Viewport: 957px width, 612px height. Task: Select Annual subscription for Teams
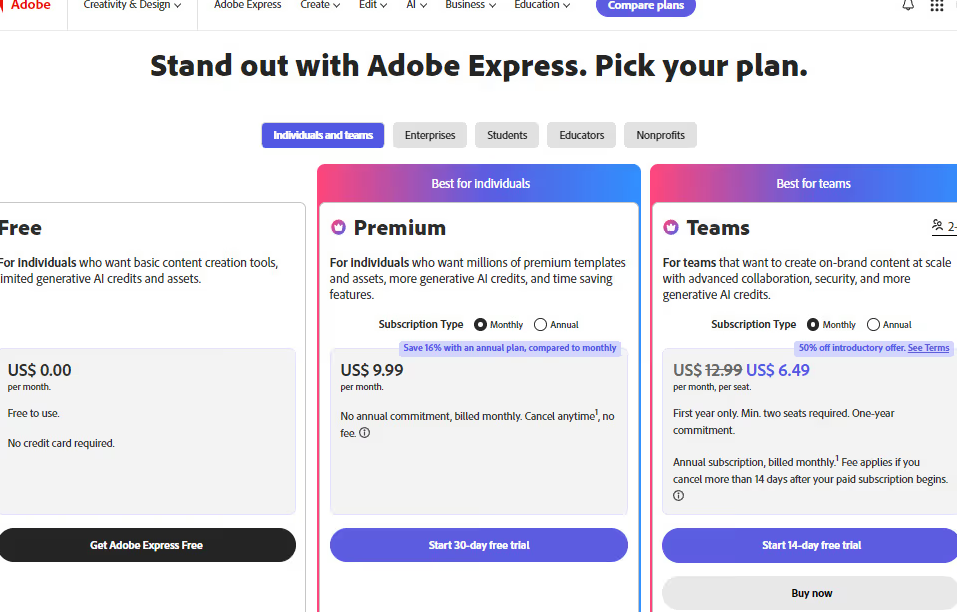pos(871,324)
